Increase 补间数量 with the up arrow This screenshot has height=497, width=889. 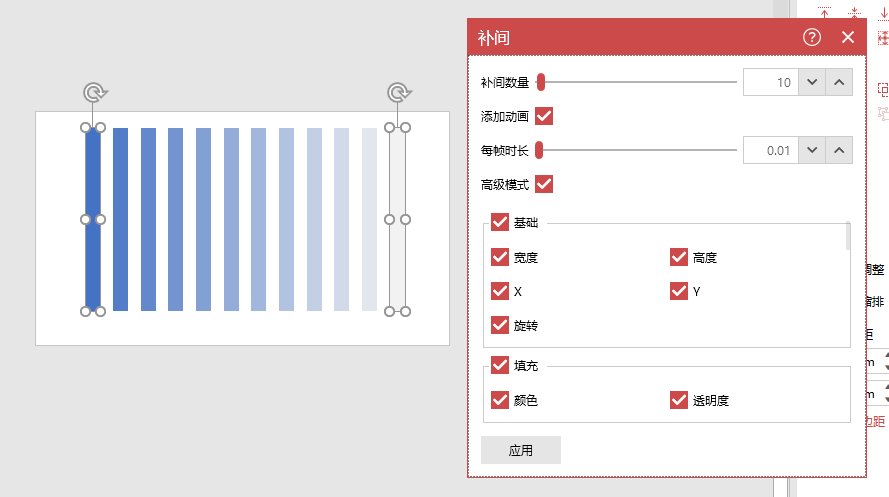(x=839, y=82)
